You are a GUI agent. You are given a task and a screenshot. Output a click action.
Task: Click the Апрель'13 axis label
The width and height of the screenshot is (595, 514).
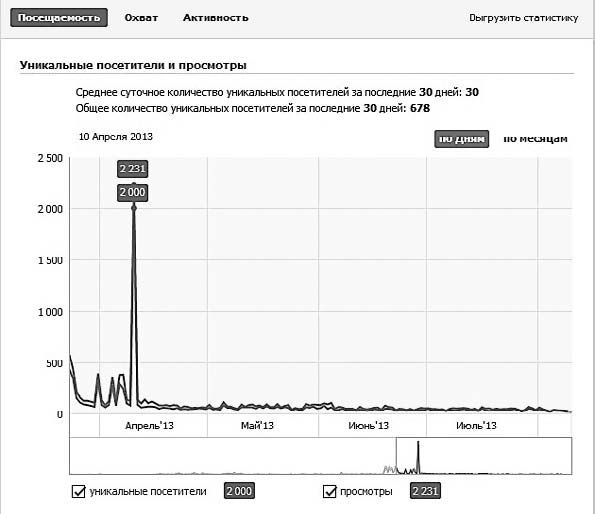pyautogui.click(x=150, y=426)
